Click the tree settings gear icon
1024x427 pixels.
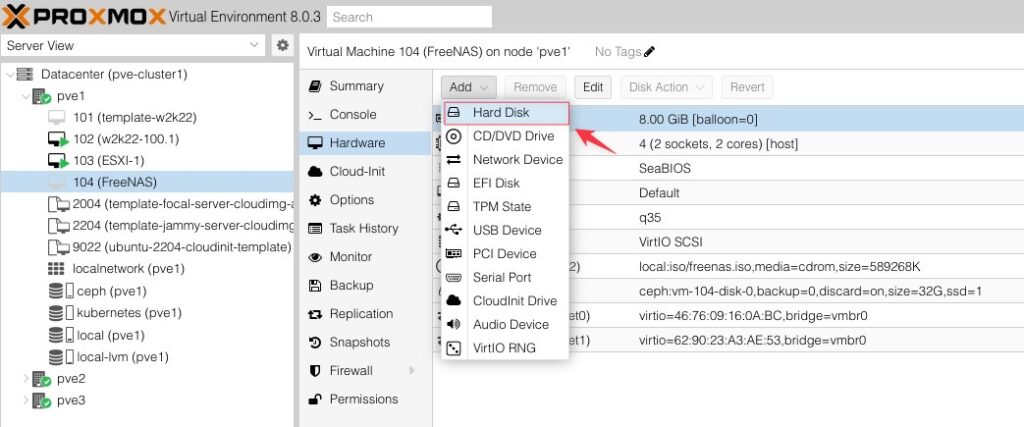point(282,45)
